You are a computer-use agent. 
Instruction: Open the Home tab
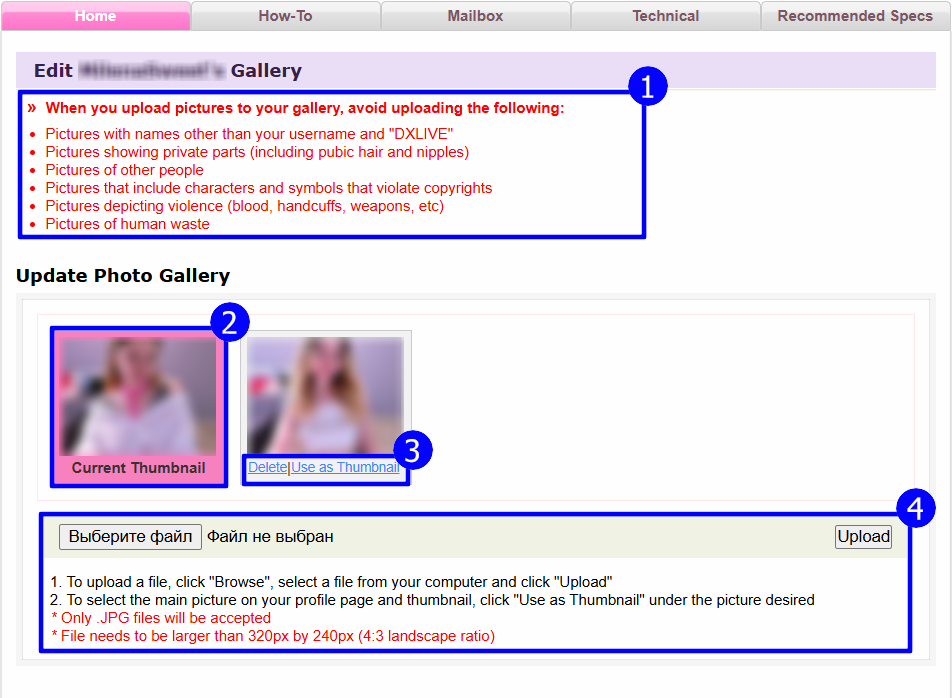click(x=95, y=16)
